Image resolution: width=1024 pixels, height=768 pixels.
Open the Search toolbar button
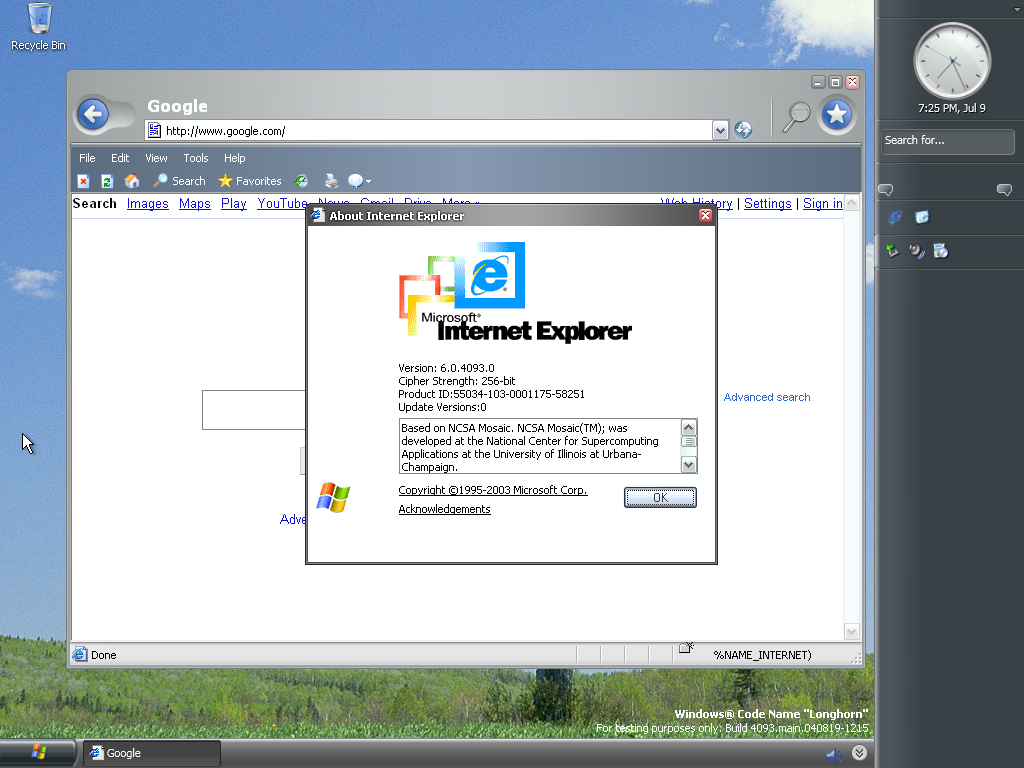point(180,181)
